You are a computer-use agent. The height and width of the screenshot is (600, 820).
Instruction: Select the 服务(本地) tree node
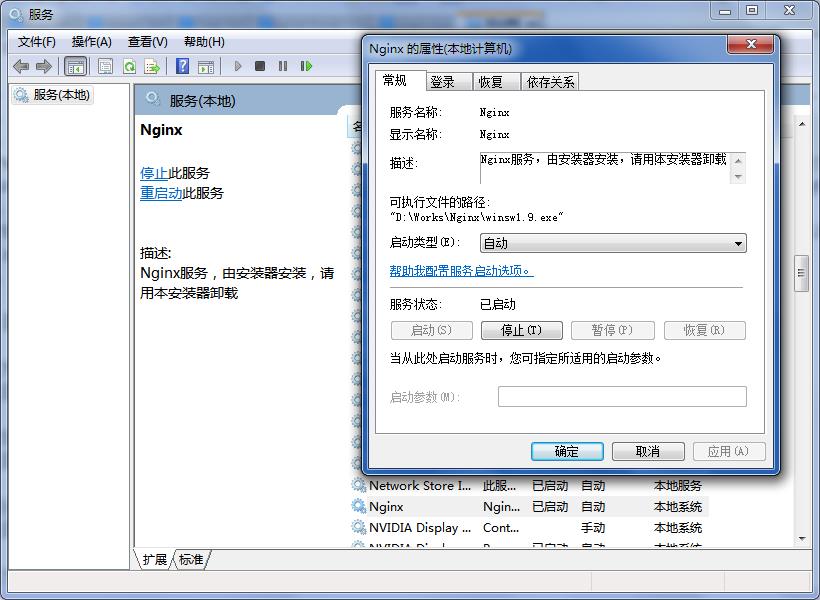[x=53, y=95]
